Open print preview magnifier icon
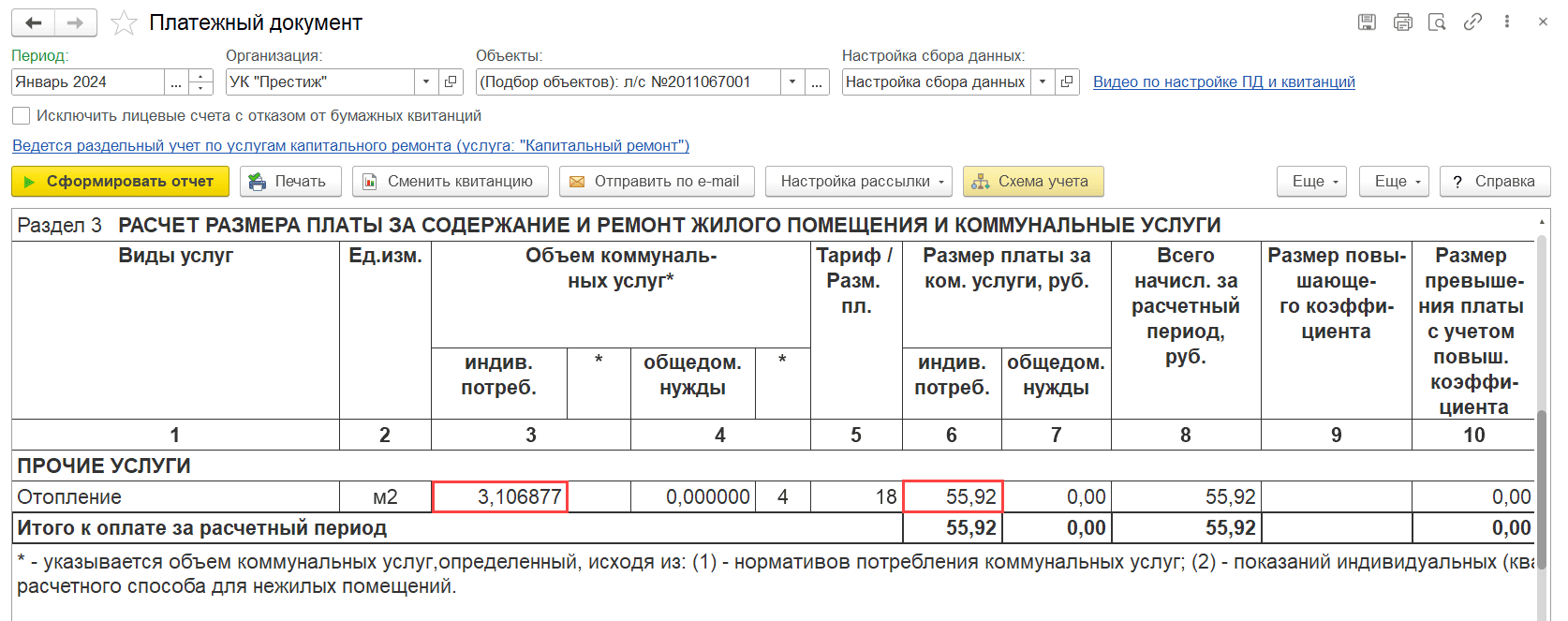The height and width of the screenshot is (621, 1568). [1437, 22]
